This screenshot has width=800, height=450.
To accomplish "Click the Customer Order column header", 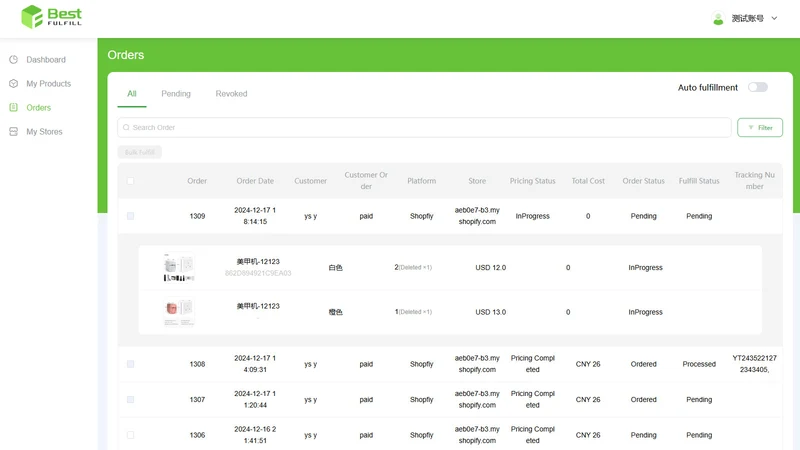I will coord(366,181).
